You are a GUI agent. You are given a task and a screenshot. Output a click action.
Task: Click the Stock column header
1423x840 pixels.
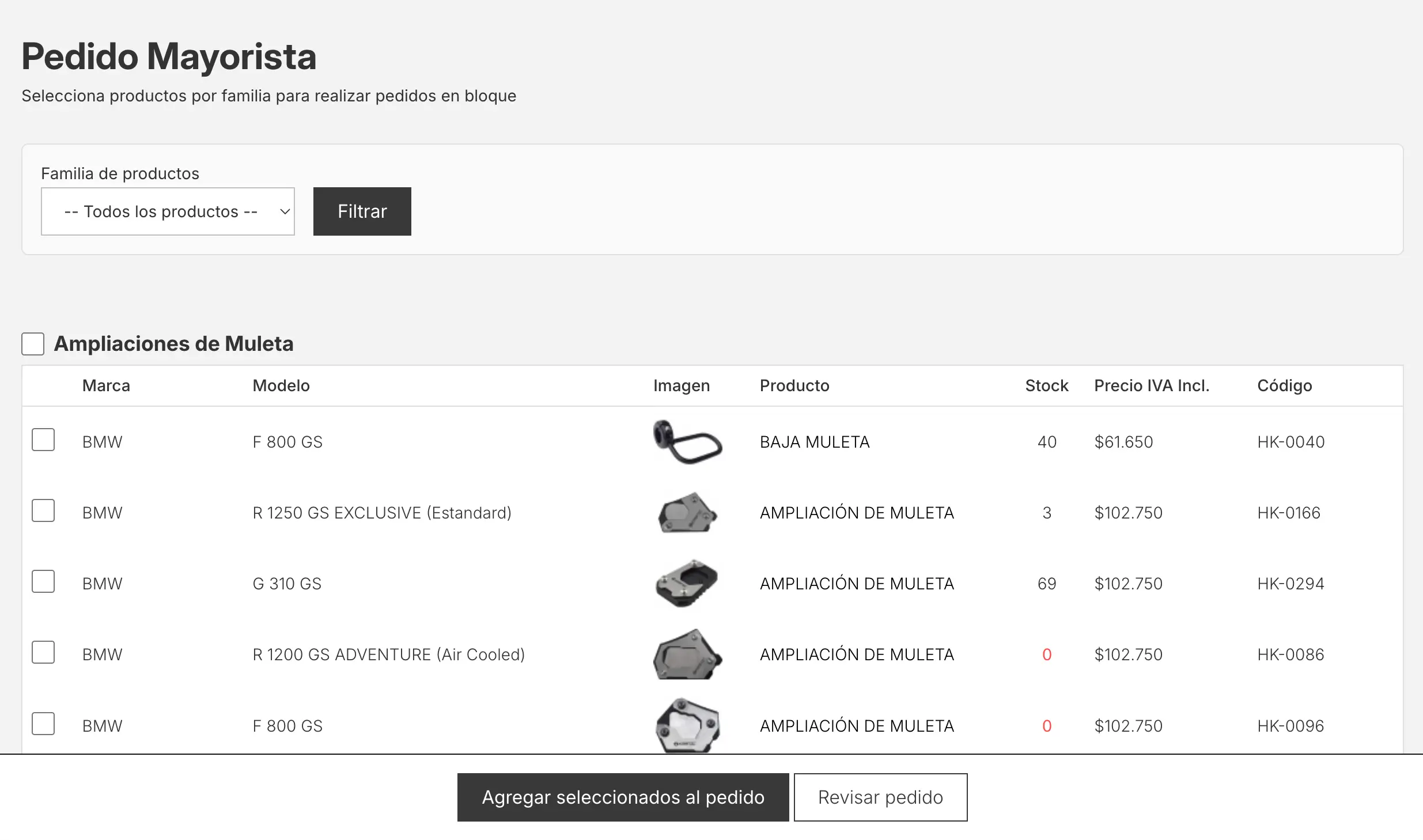1046,385
